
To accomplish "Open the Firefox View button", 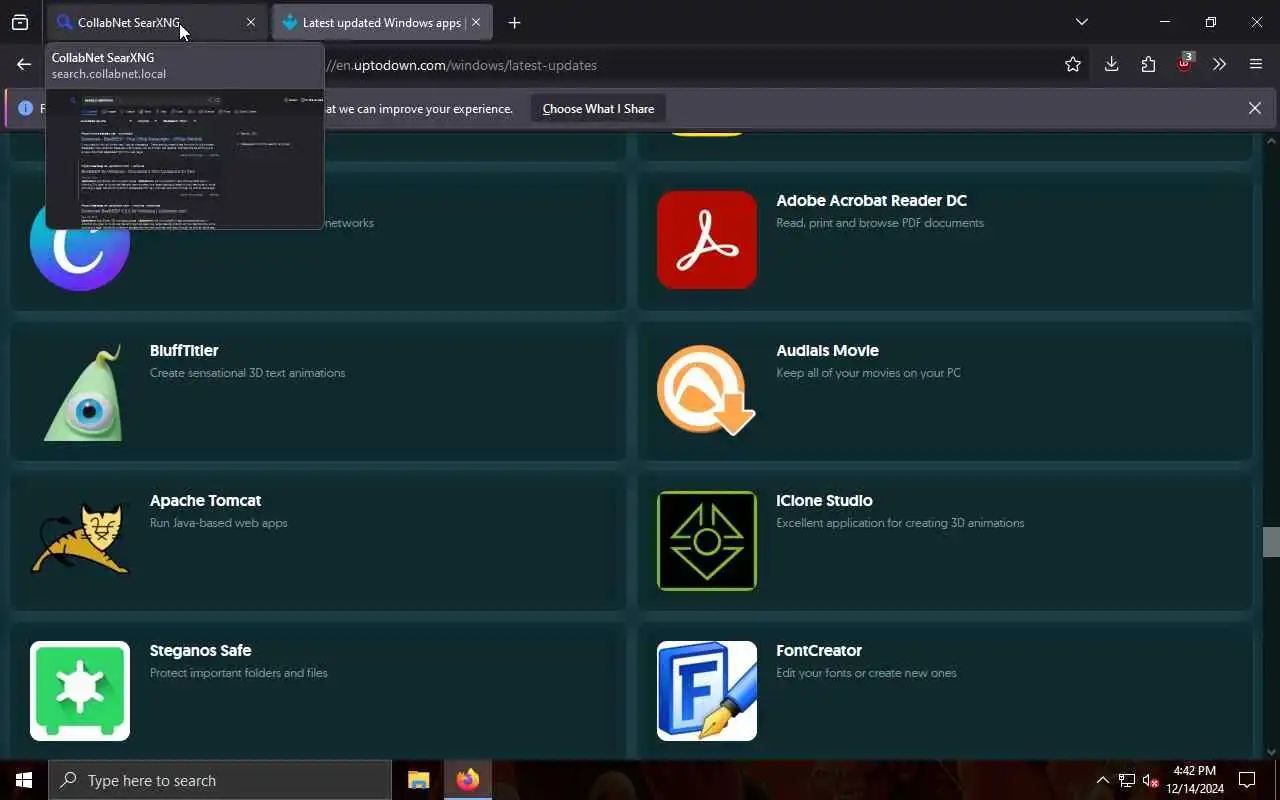I will click(x=20, y=22).
